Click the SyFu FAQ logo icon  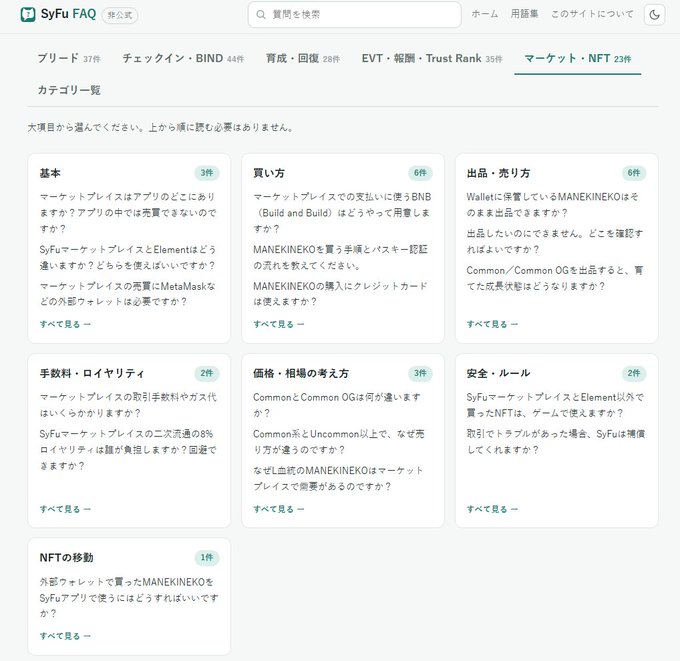[28, 14]
